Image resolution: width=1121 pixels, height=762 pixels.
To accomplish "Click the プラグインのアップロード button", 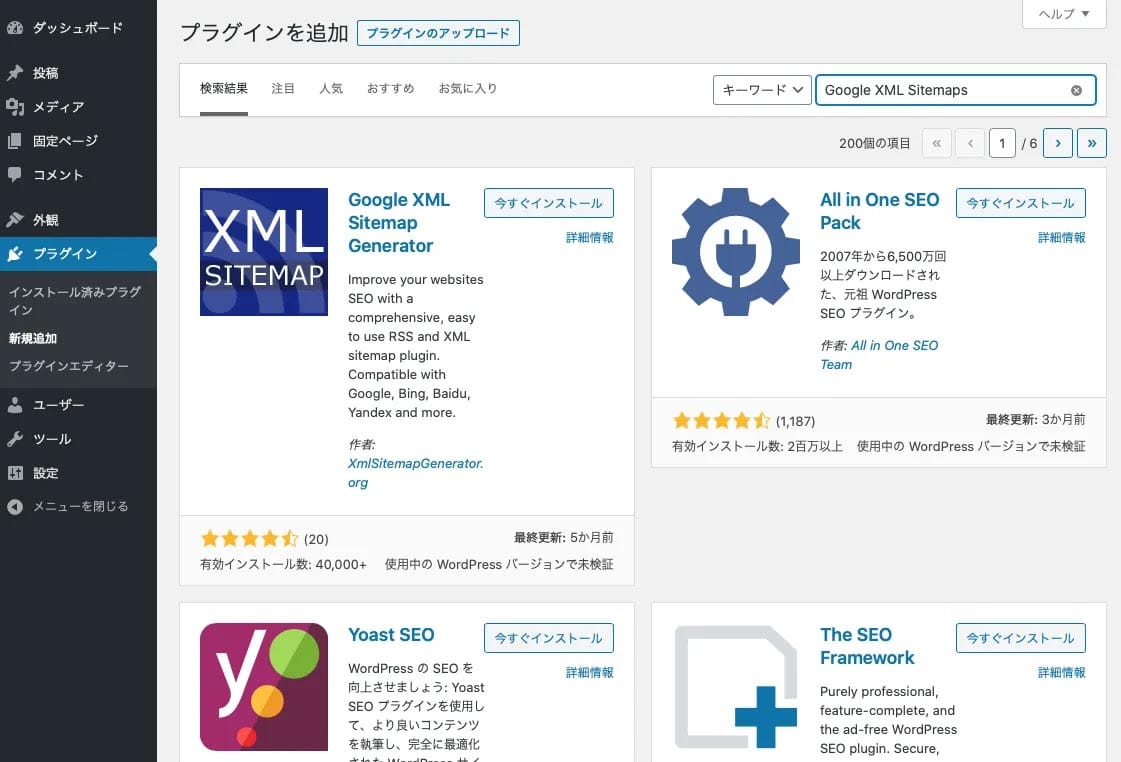I will click(x=438, y=33).
